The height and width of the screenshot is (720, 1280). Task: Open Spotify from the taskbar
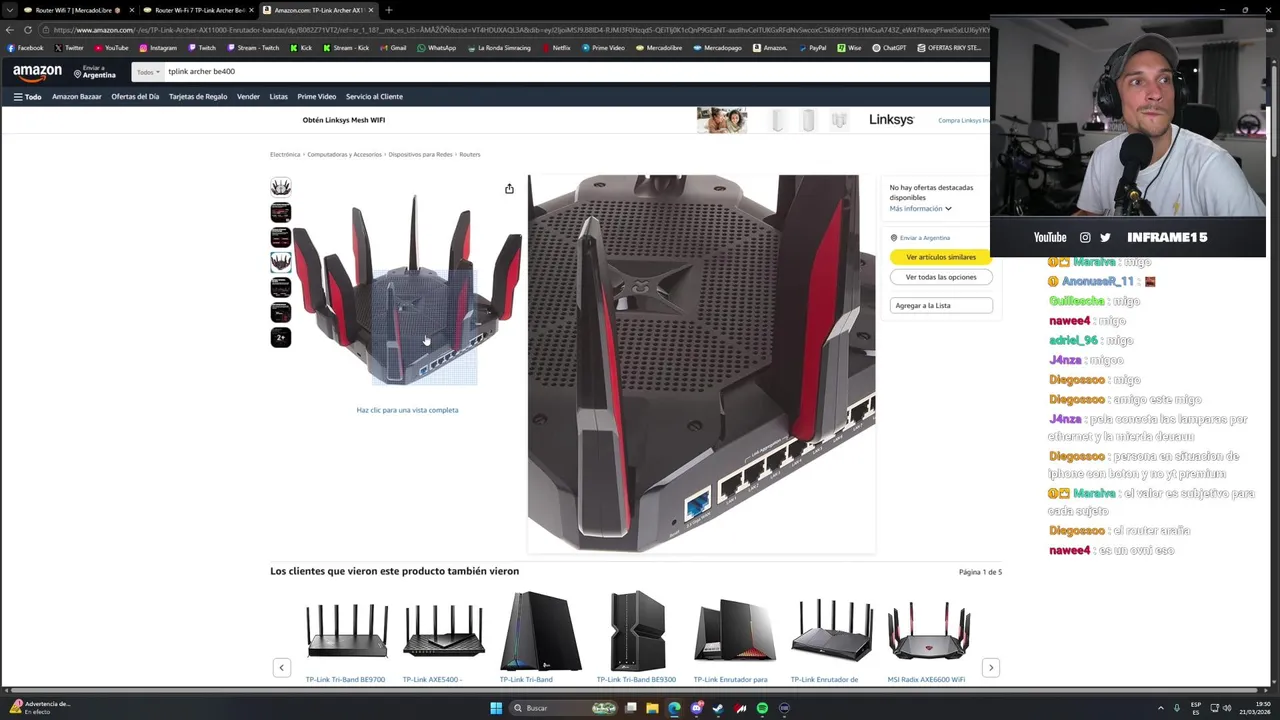click(x=762, y=708)
